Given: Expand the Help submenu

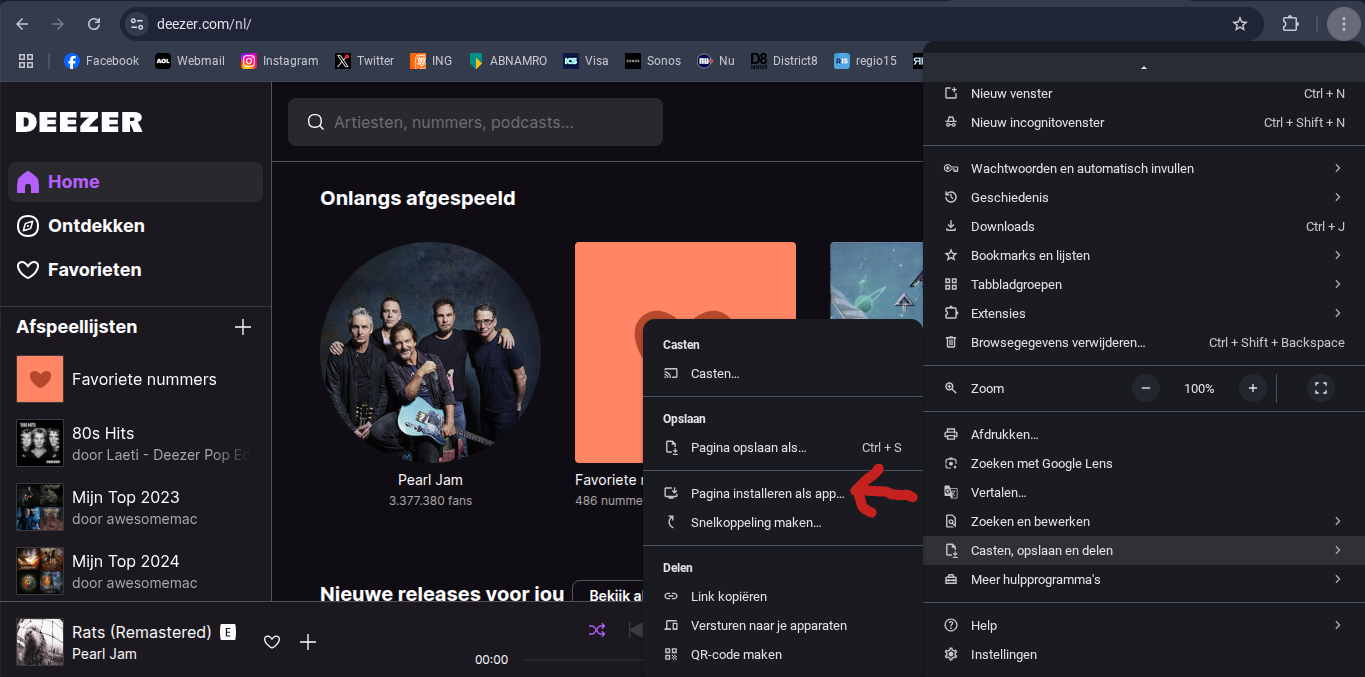Looking at the screenshot, I should coord(1144,626).
